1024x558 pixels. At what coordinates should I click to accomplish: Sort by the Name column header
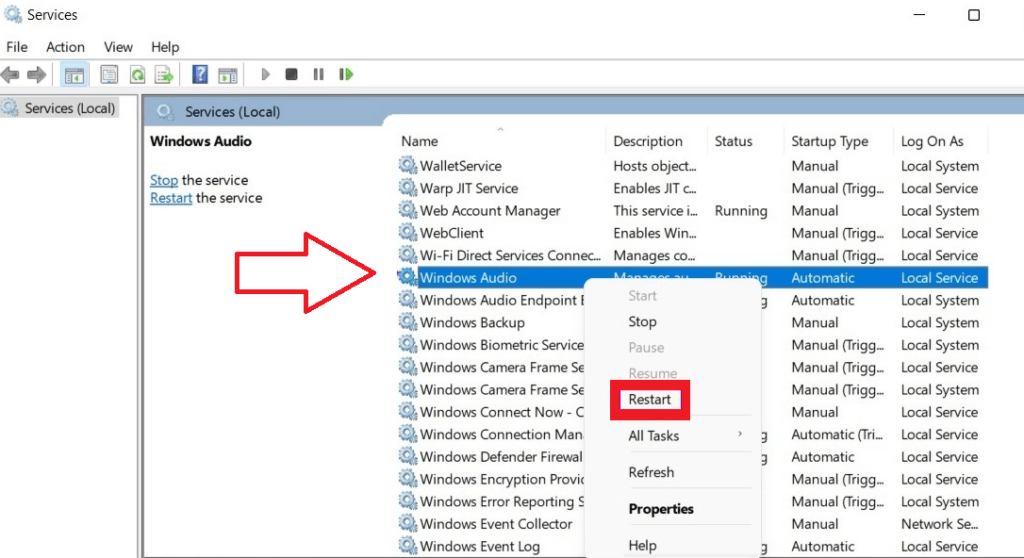coord(419,141)
